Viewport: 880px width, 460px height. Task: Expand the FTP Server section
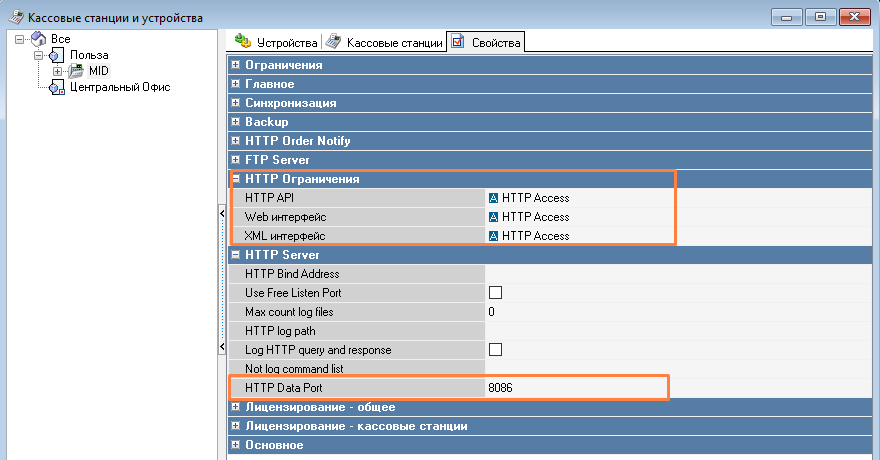point(236,160)
